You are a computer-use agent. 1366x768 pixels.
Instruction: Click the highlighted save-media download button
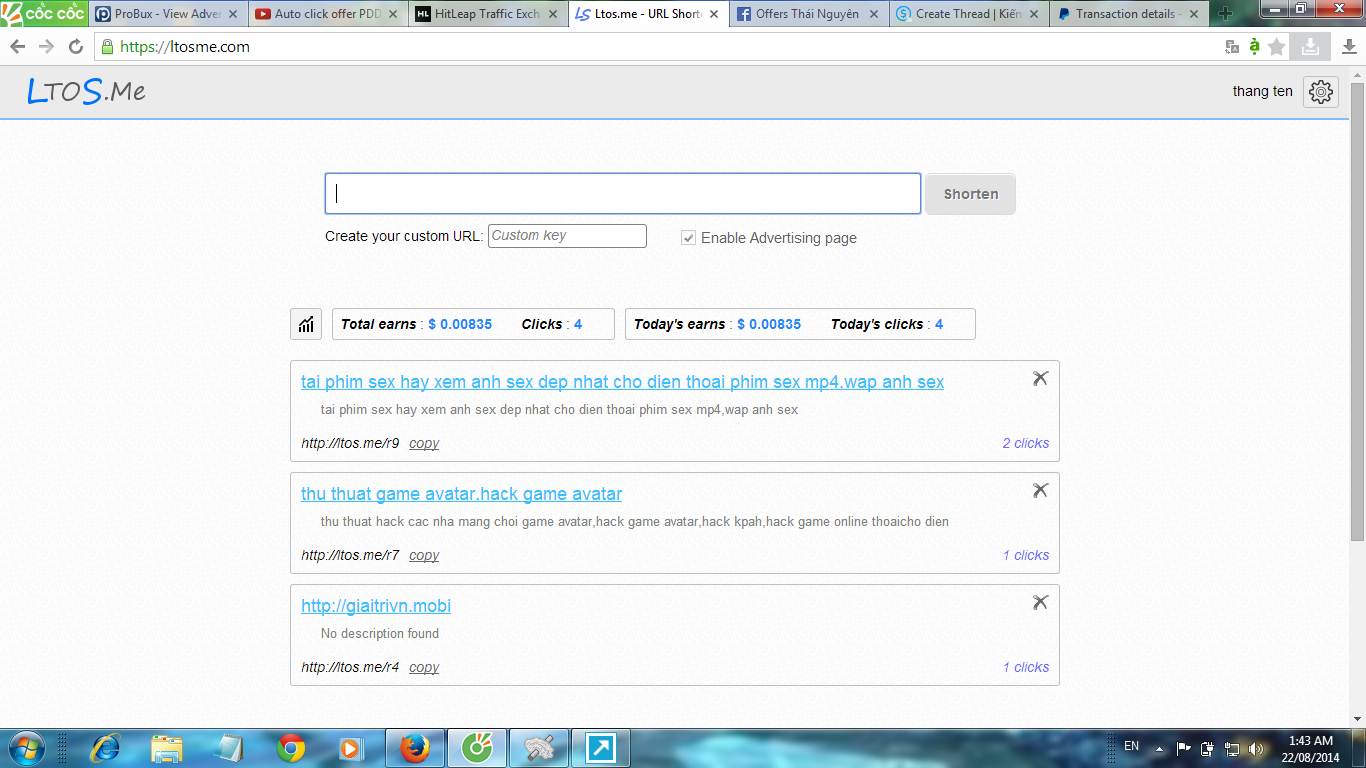tap(1309, 46)
